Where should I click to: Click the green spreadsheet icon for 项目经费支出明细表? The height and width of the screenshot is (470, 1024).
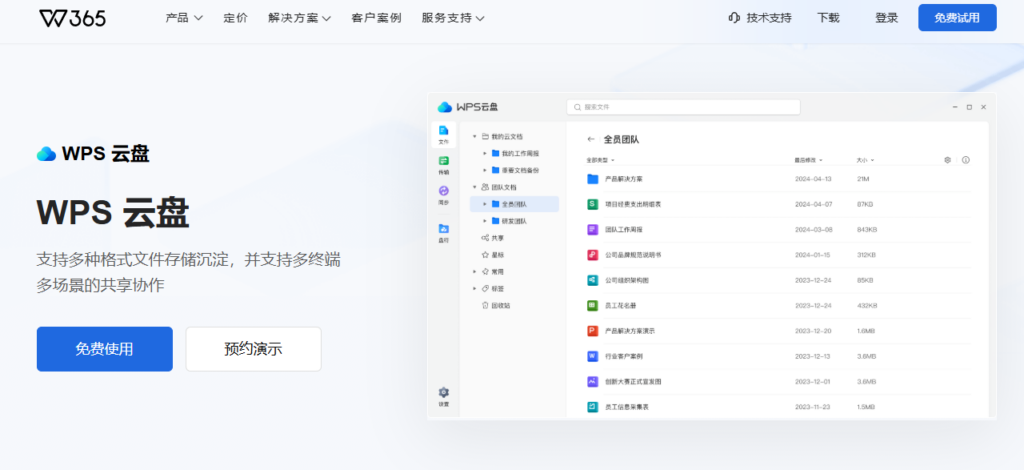(593, 204)
